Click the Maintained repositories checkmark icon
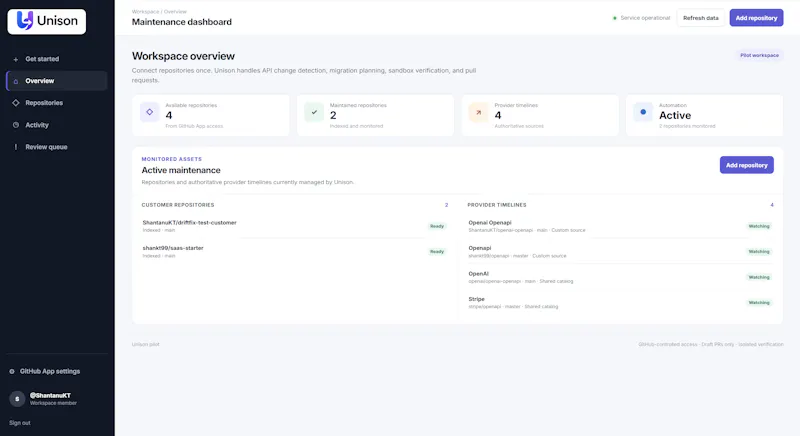 (314, 112)
